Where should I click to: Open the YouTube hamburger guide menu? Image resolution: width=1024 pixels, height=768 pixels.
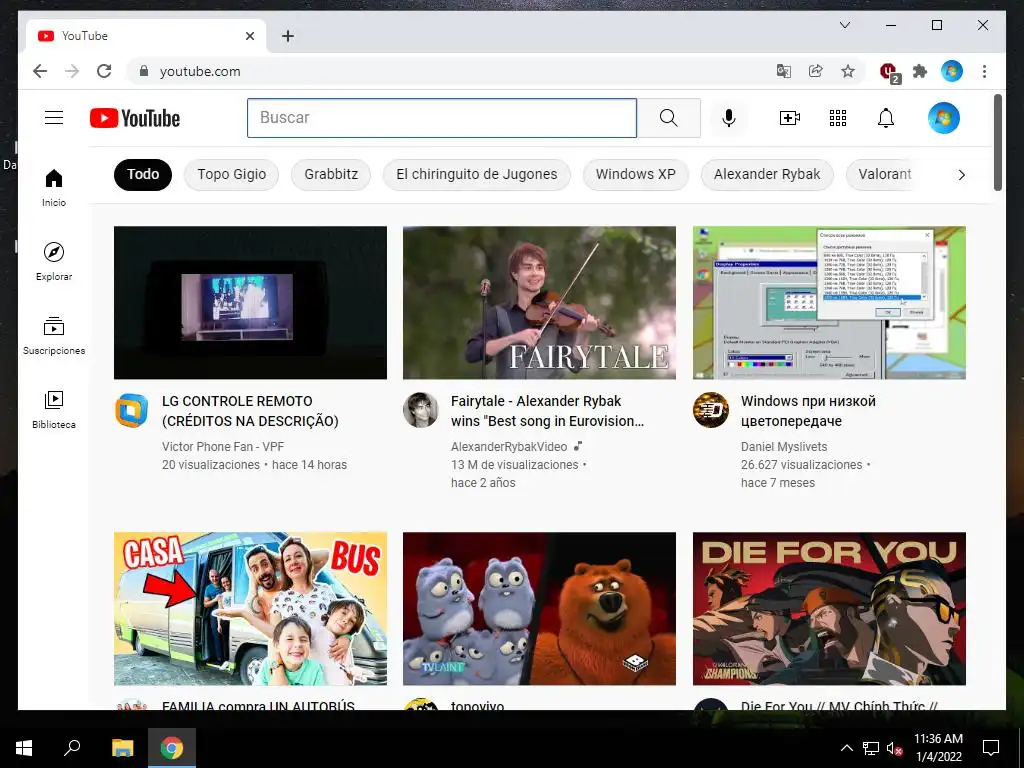click(x=54, y=118)
